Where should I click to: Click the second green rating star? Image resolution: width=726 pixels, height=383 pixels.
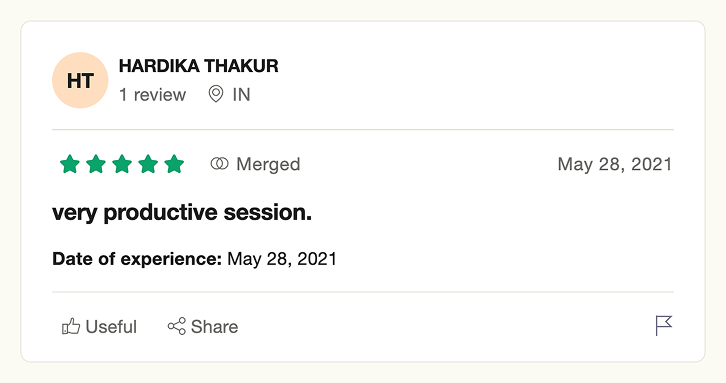[x=96, y=164]
